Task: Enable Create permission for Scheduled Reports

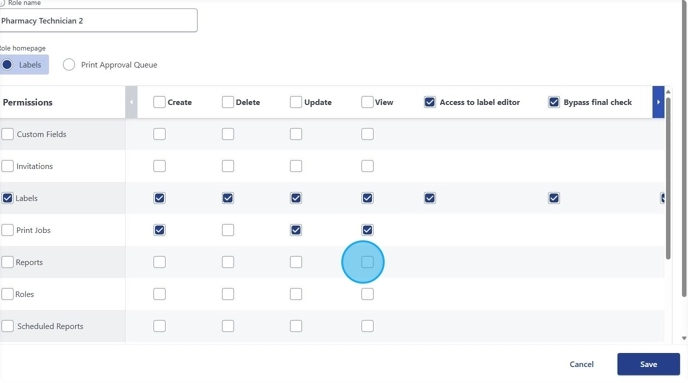Action: coord(159,326)
